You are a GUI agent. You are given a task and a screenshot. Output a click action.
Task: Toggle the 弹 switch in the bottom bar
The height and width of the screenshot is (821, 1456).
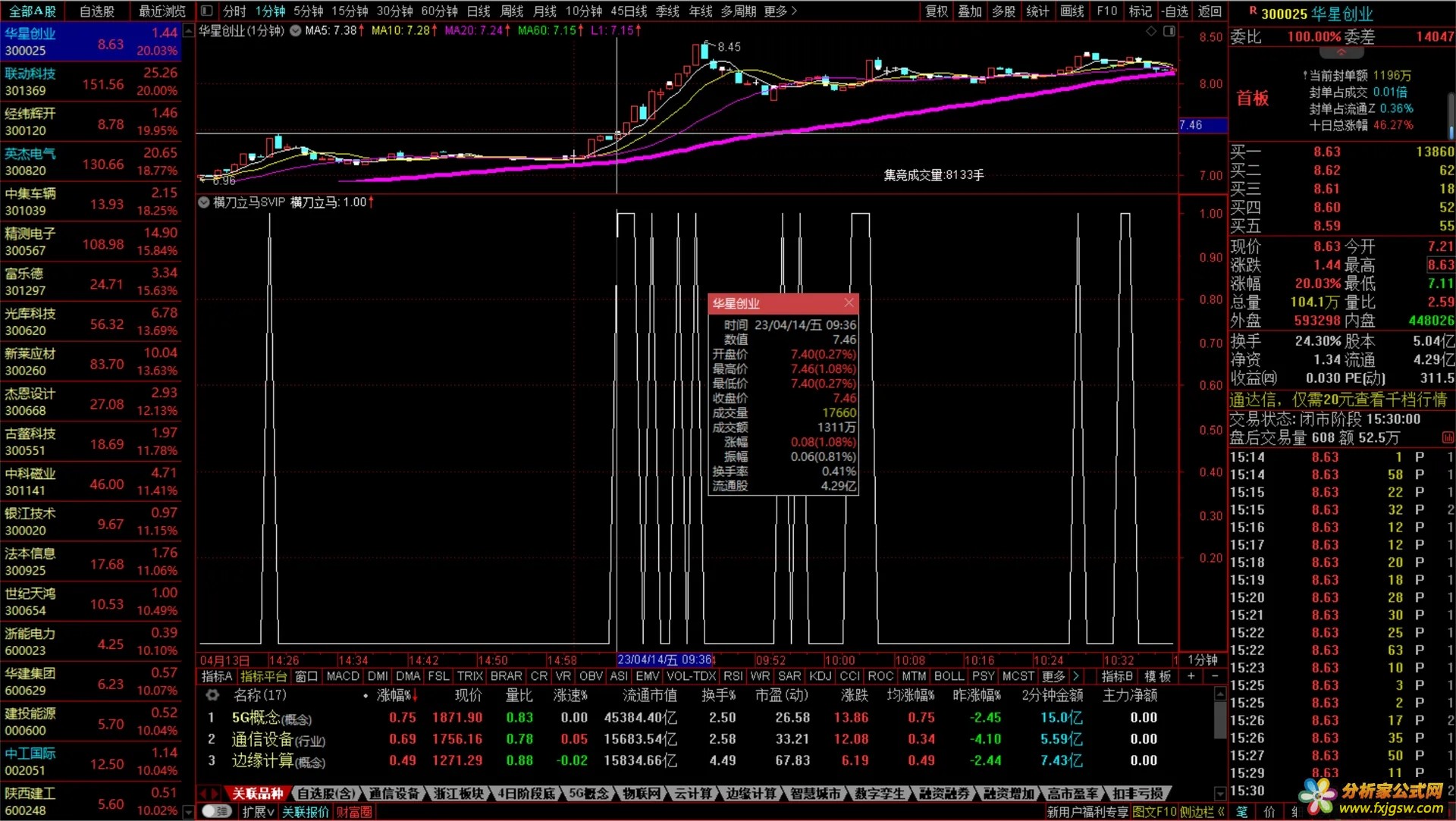click(x=217, y=811)
